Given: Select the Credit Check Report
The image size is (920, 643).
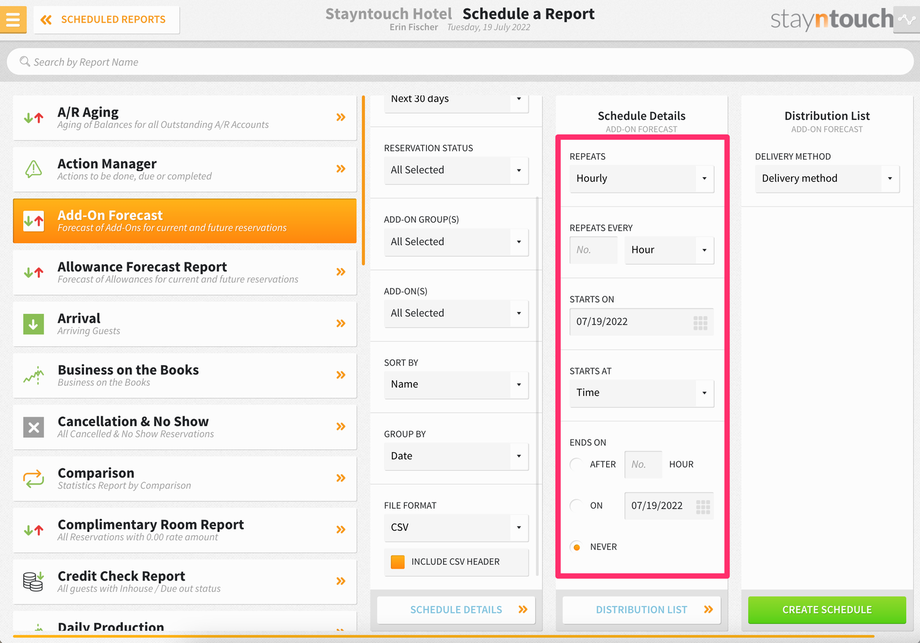Looking at the screenshot, I should pyautogui.click(x=184, y=581).
